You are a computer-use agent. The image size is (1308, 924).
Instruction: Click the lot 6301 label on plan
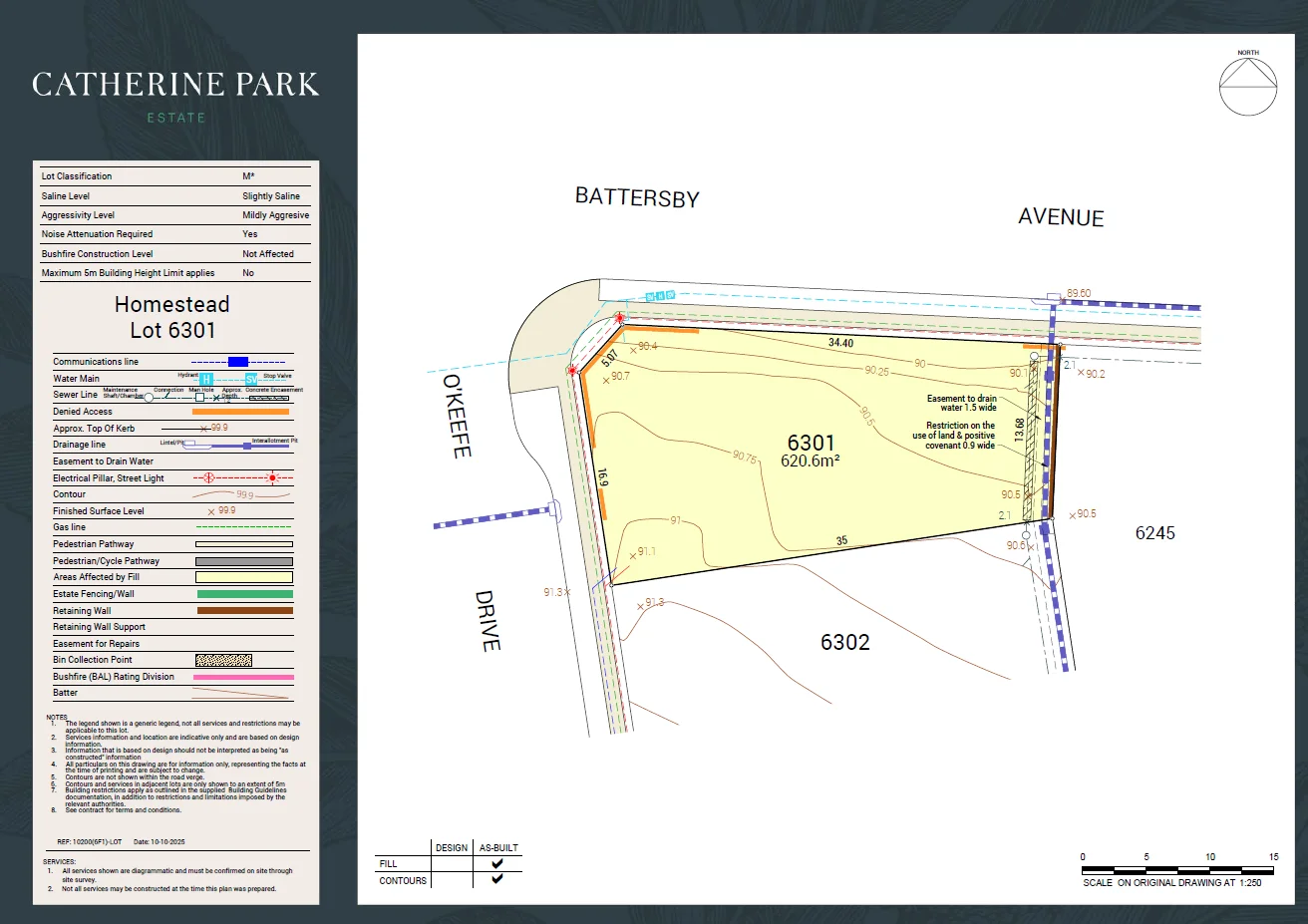tap(811, 444)
